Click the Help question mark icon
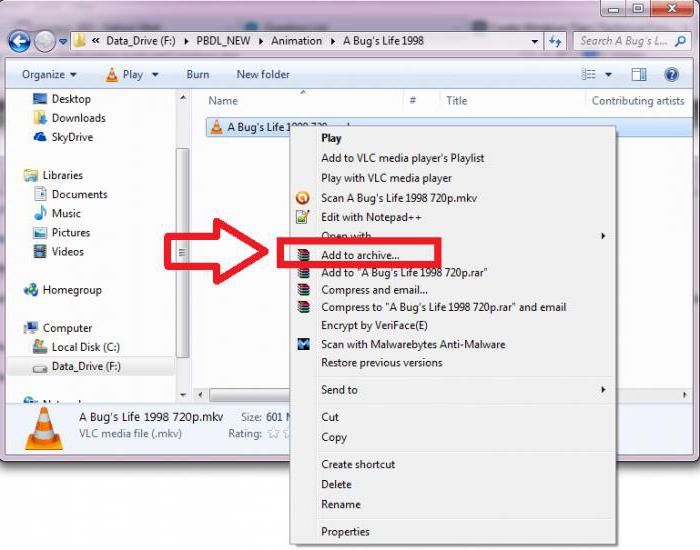The width and height of the screenshot is (700, 550). (x=671, y=75)
